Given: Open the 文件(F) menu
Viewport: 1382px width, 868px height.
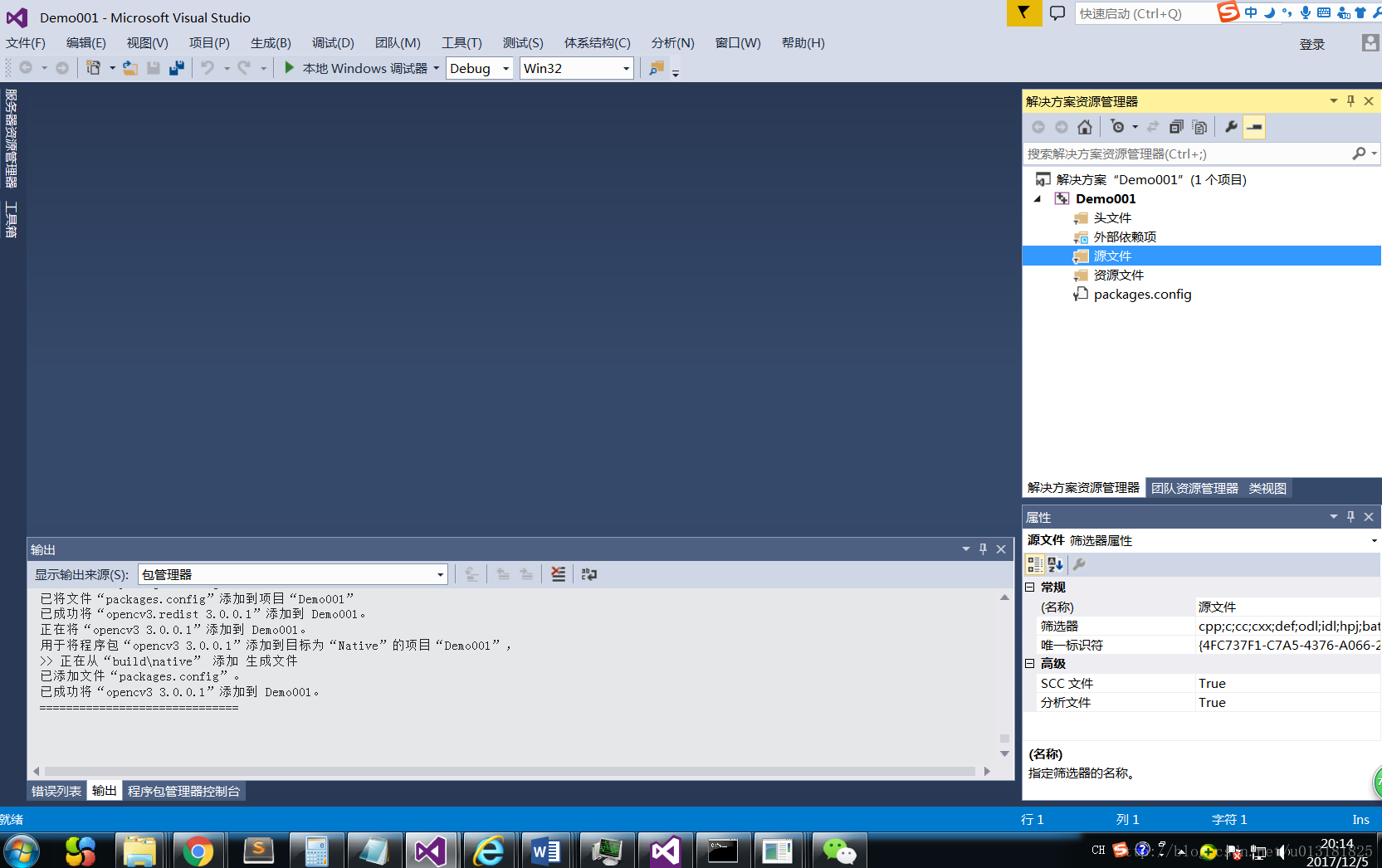Looking at the screenshot, I should 26,42.
